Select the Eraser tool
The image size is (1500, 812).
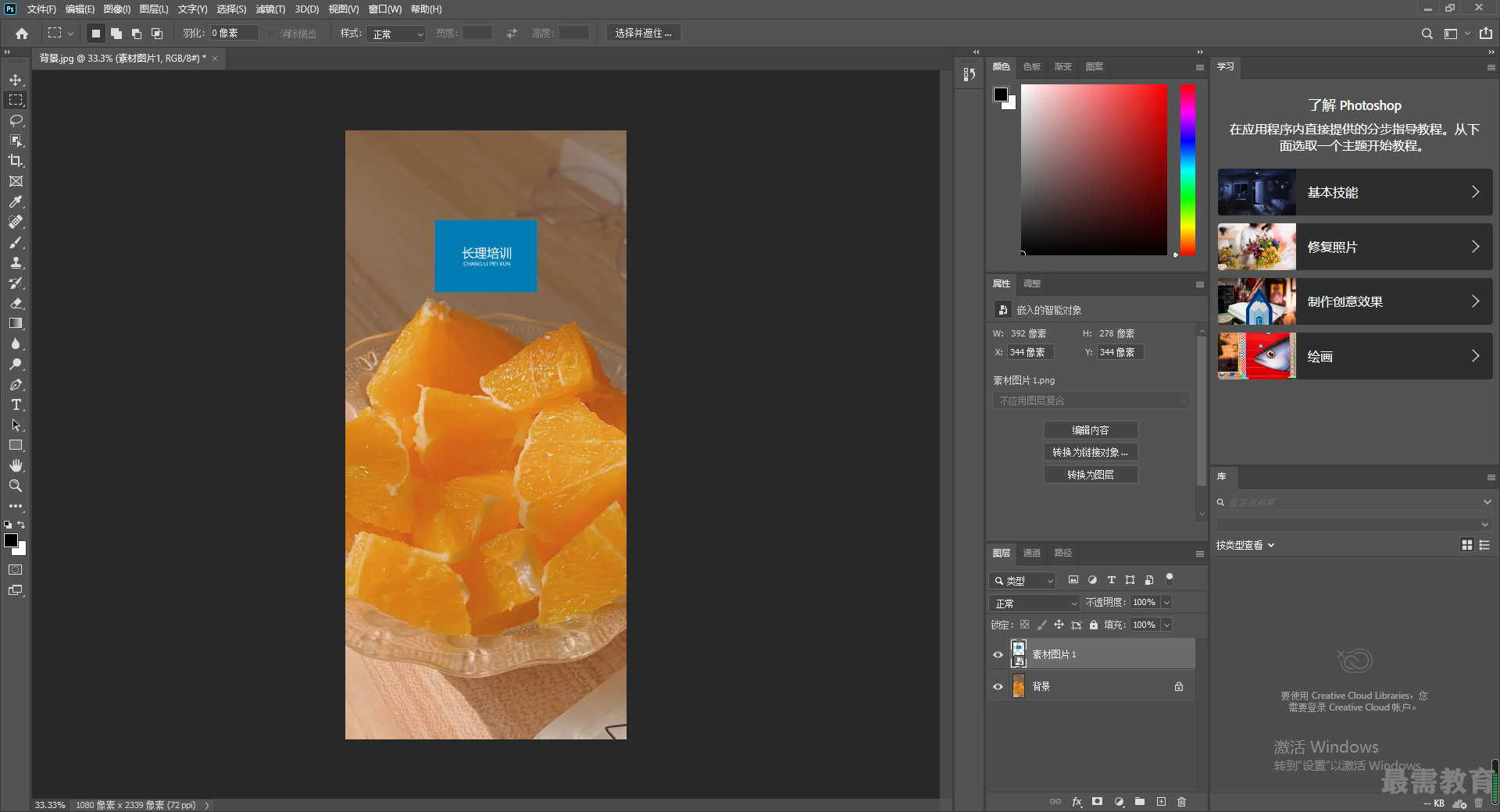coord(16,303)
